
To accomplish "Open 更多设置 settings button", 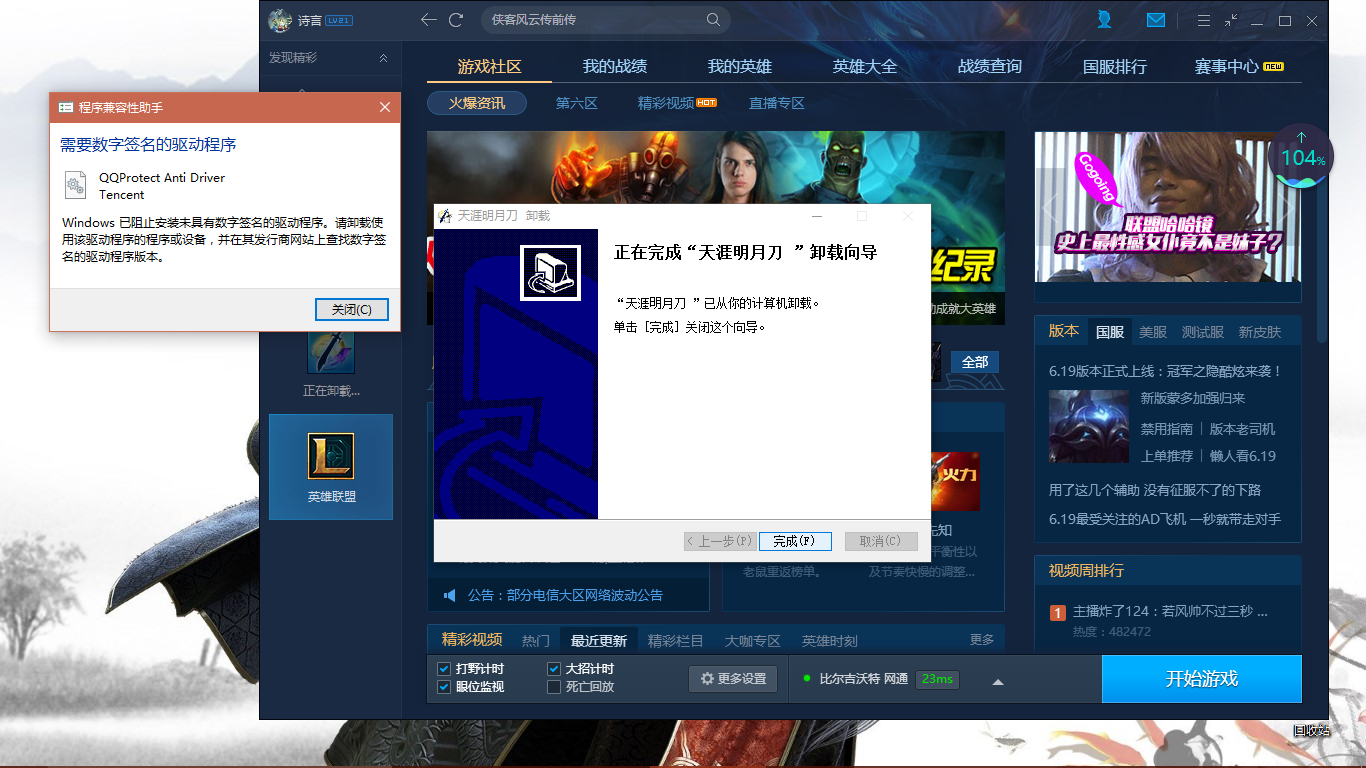I will coord(733,679).
